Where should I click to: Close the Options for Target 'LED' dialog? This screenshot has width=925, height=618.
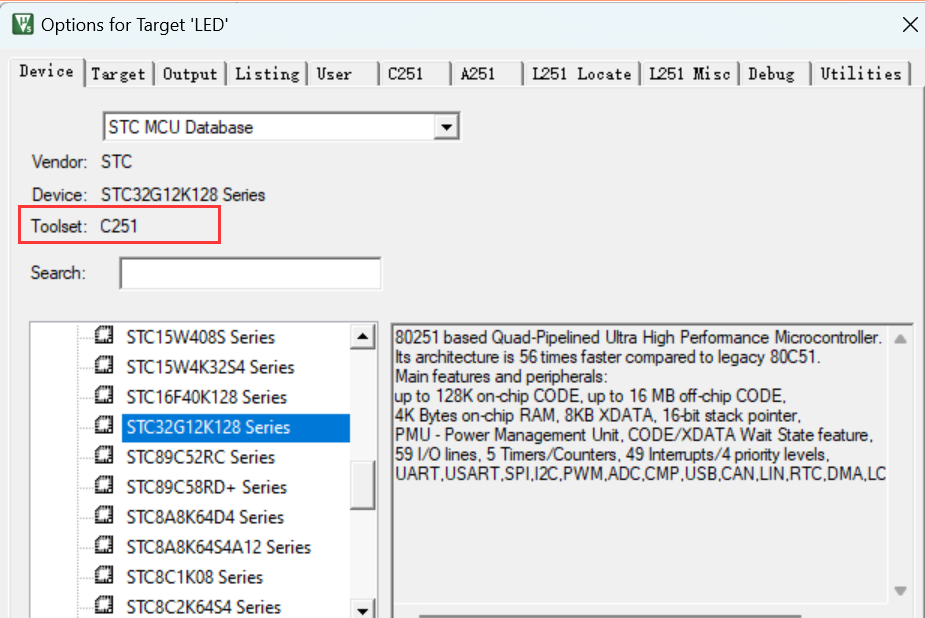point(910,25)
